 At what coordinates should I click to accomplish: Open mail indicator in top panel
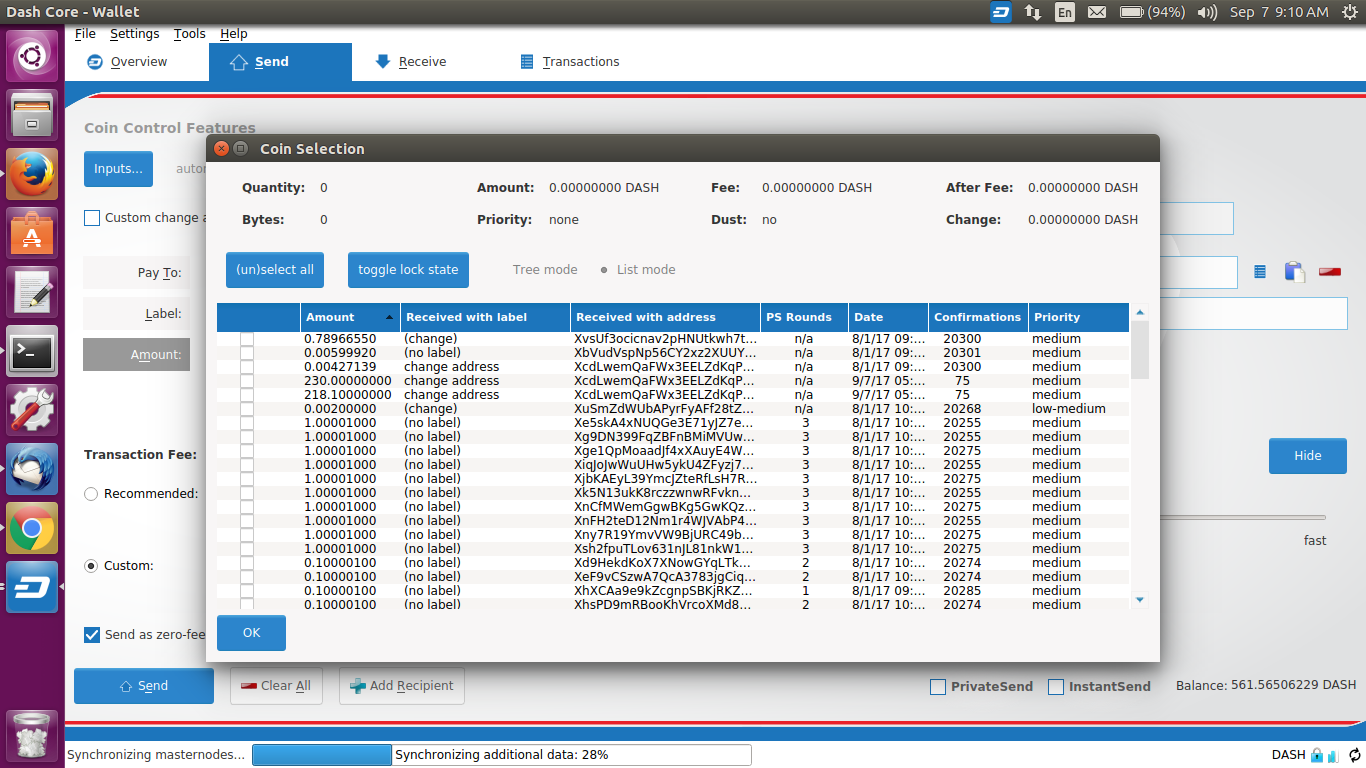1097,12
